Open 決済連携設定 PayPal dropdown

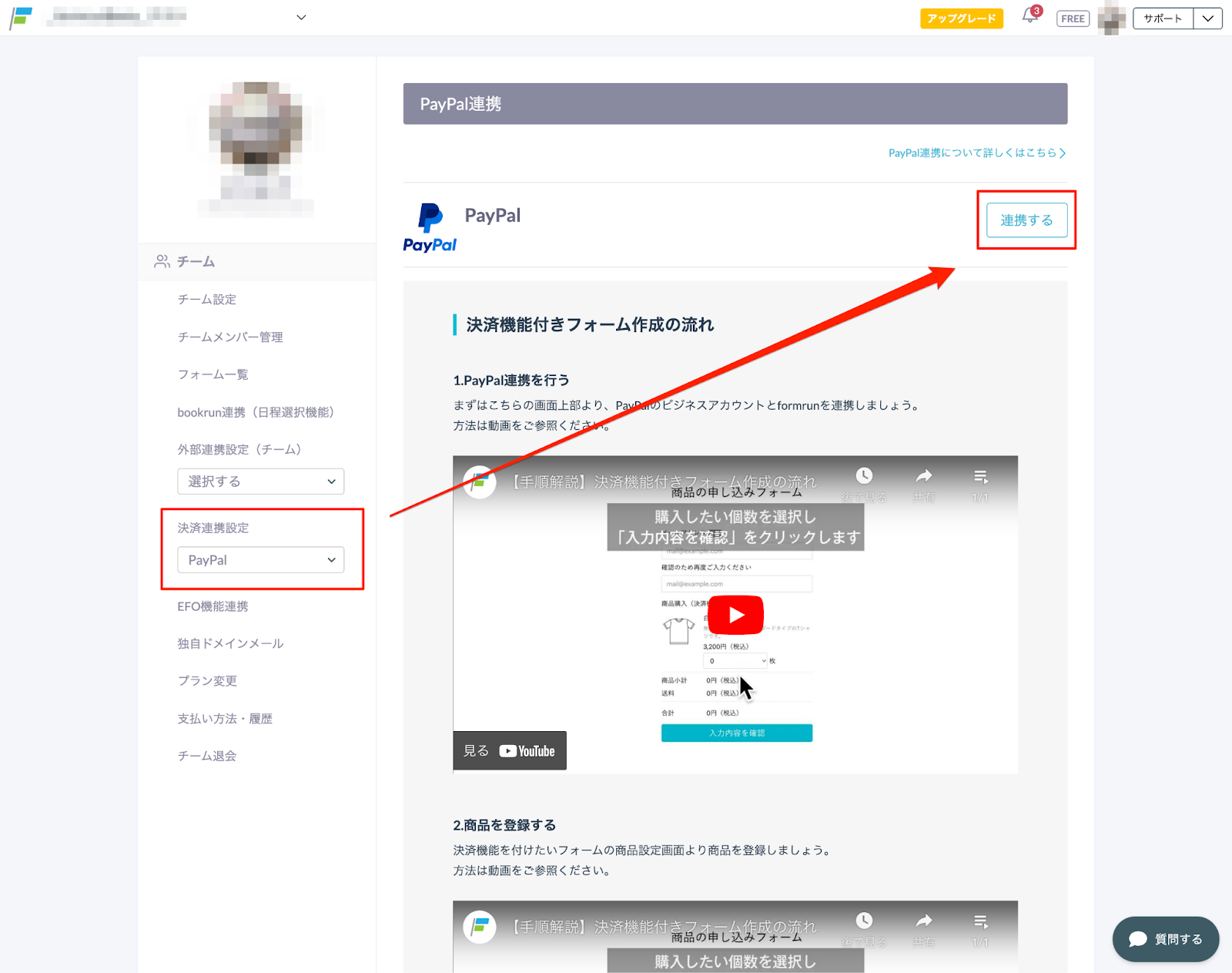pos(260,560)
